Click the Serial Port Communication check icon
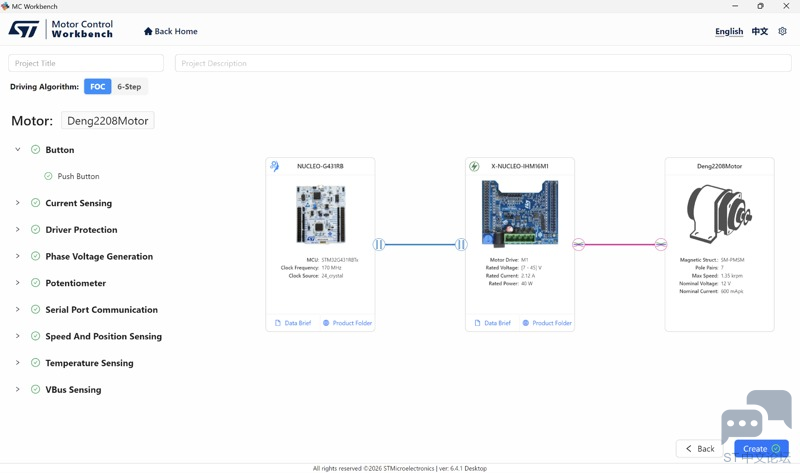This screenshot has width=800, height=473. (x=35, y=309)
